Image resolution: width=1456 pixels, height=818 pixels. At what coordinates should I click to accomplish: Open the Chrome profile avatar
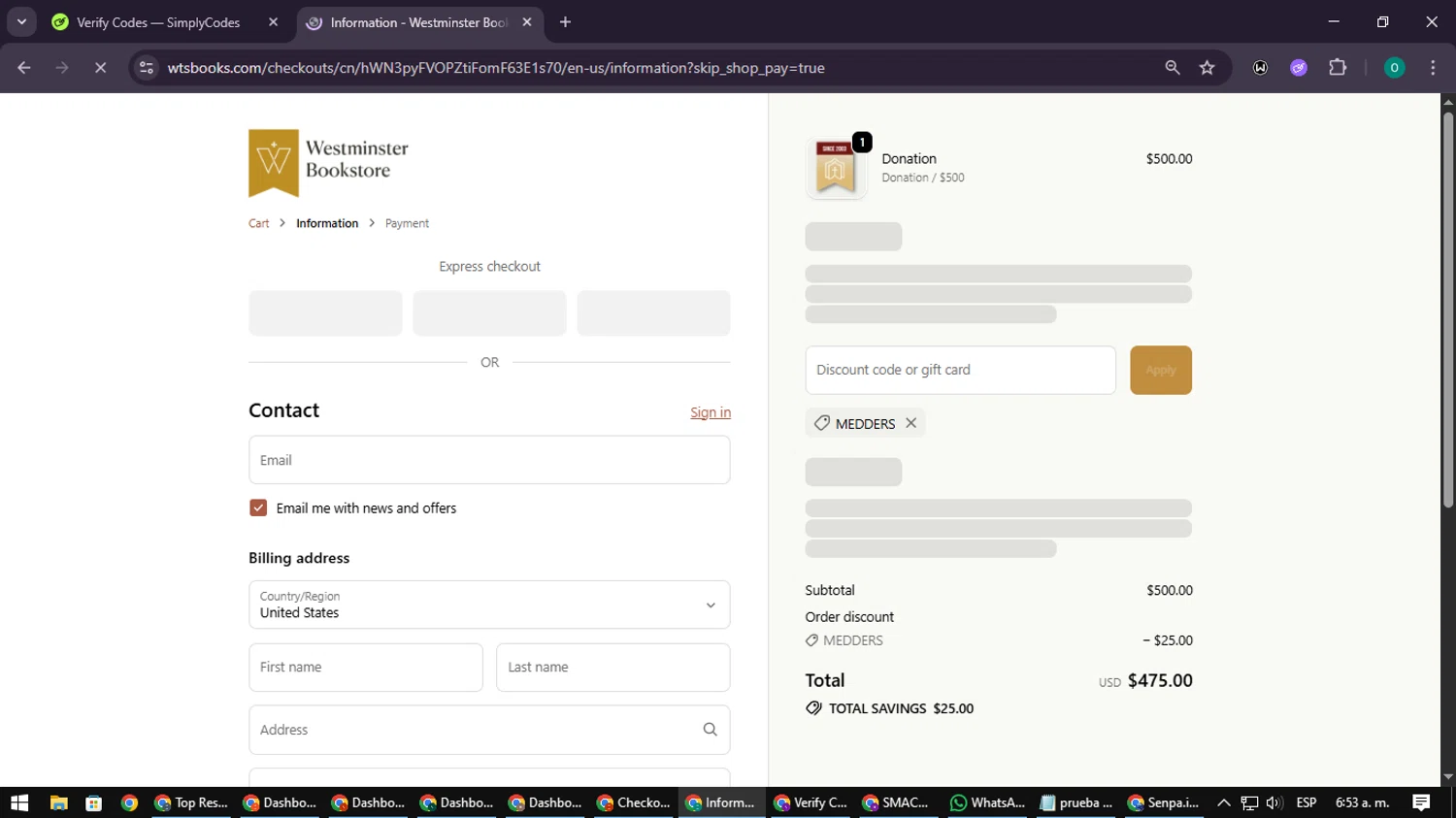pyautogui.click(x=1394, y=68)
